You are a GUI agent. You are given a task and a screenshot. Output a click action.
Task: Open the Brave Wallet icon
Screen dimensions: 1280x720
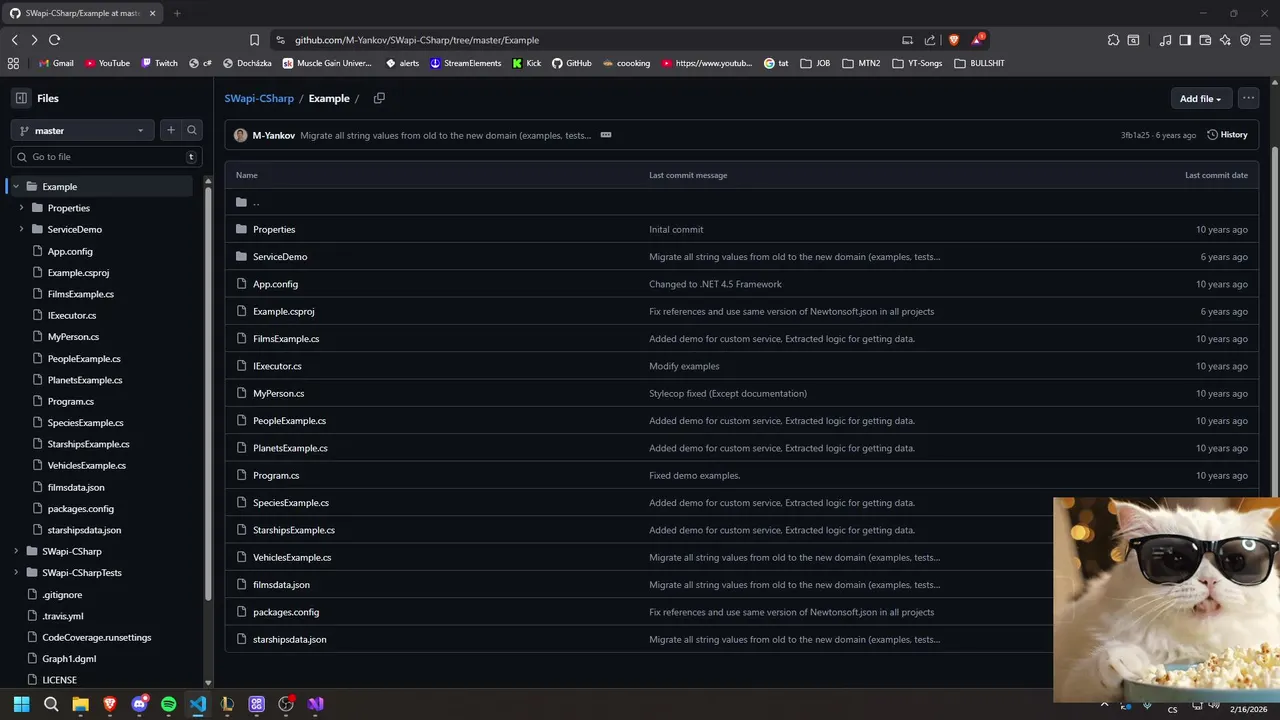point(1205,40)
